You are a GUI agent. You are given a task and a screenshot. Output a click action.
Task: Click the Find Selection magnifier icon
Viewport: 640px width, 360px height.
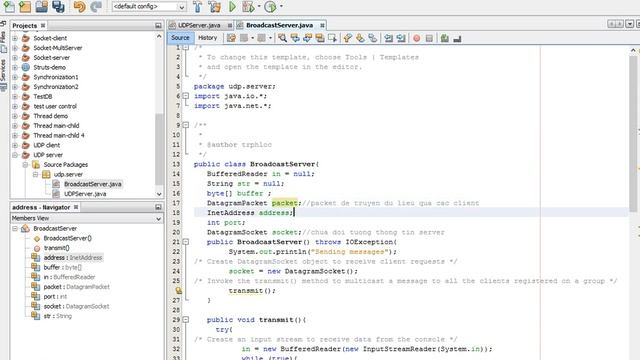(x=282, y=38)
